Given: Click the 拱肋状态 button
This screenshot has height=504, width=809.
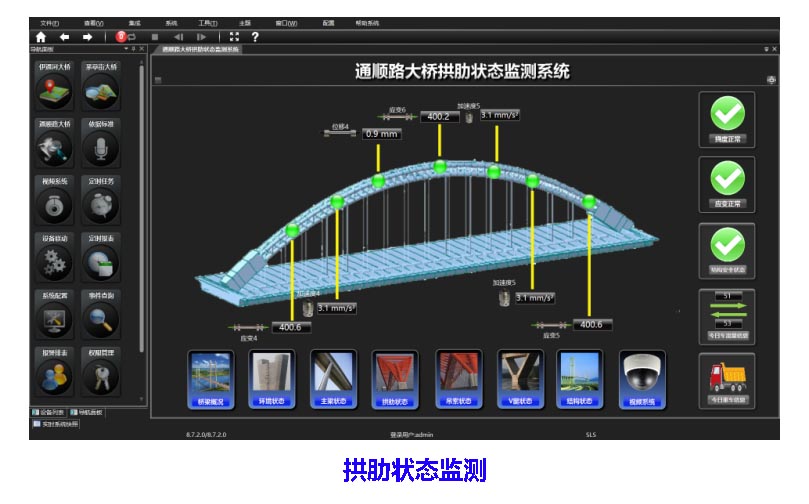Looking at the screenshot, I should [x=393, y=379].
